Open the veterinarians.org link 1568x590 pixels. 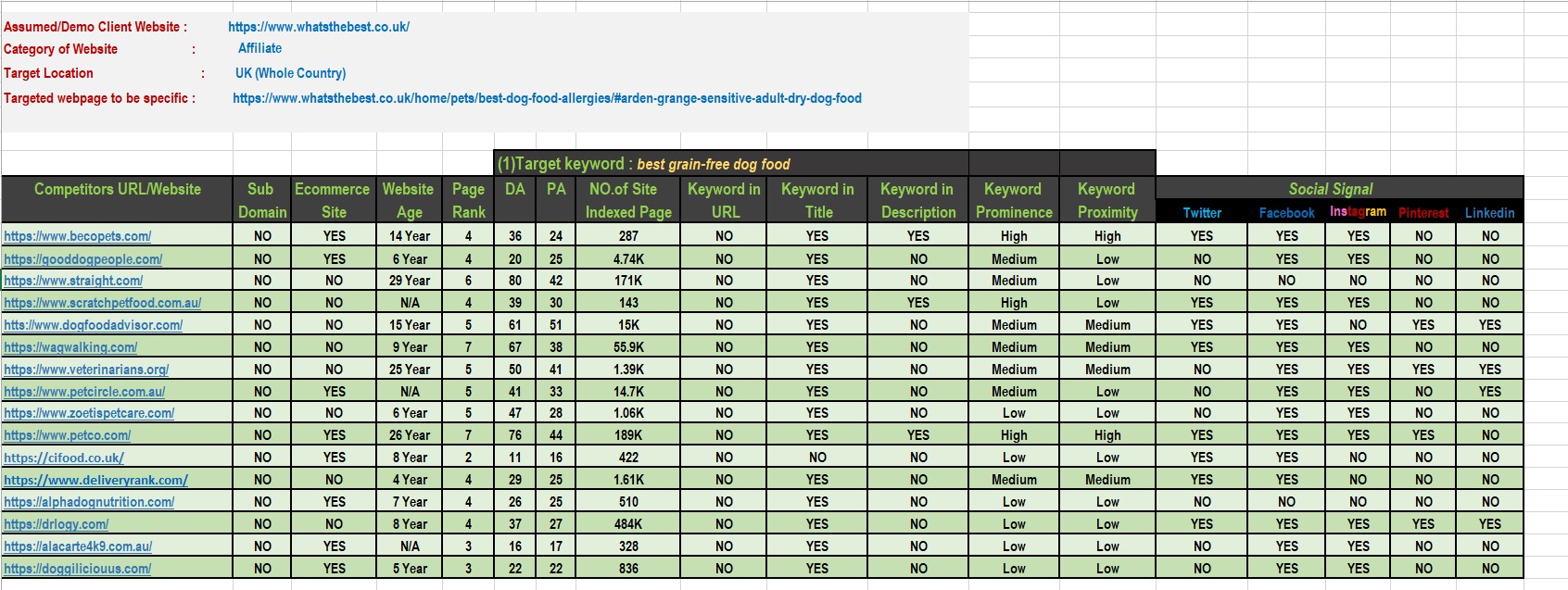pos(86,370)
